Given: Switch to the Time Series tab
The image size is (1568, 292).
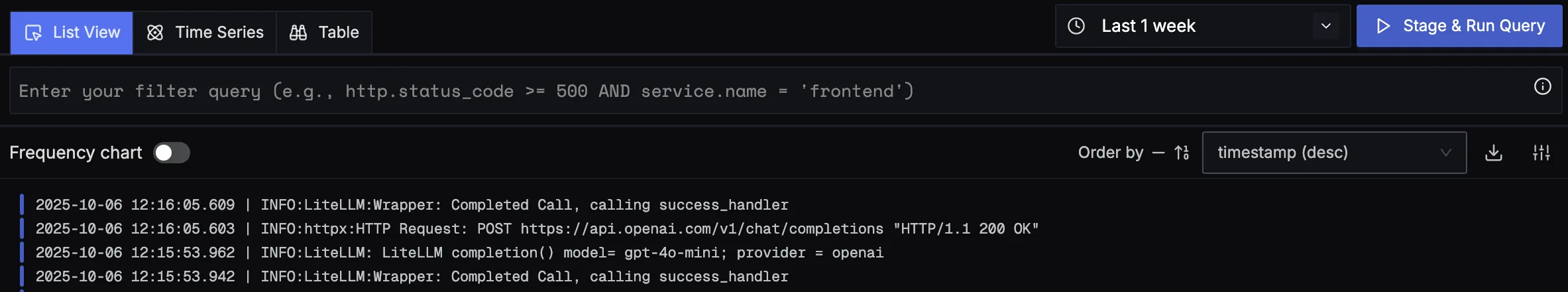Looking at the screenshot, I should click(x=205, y=33).
